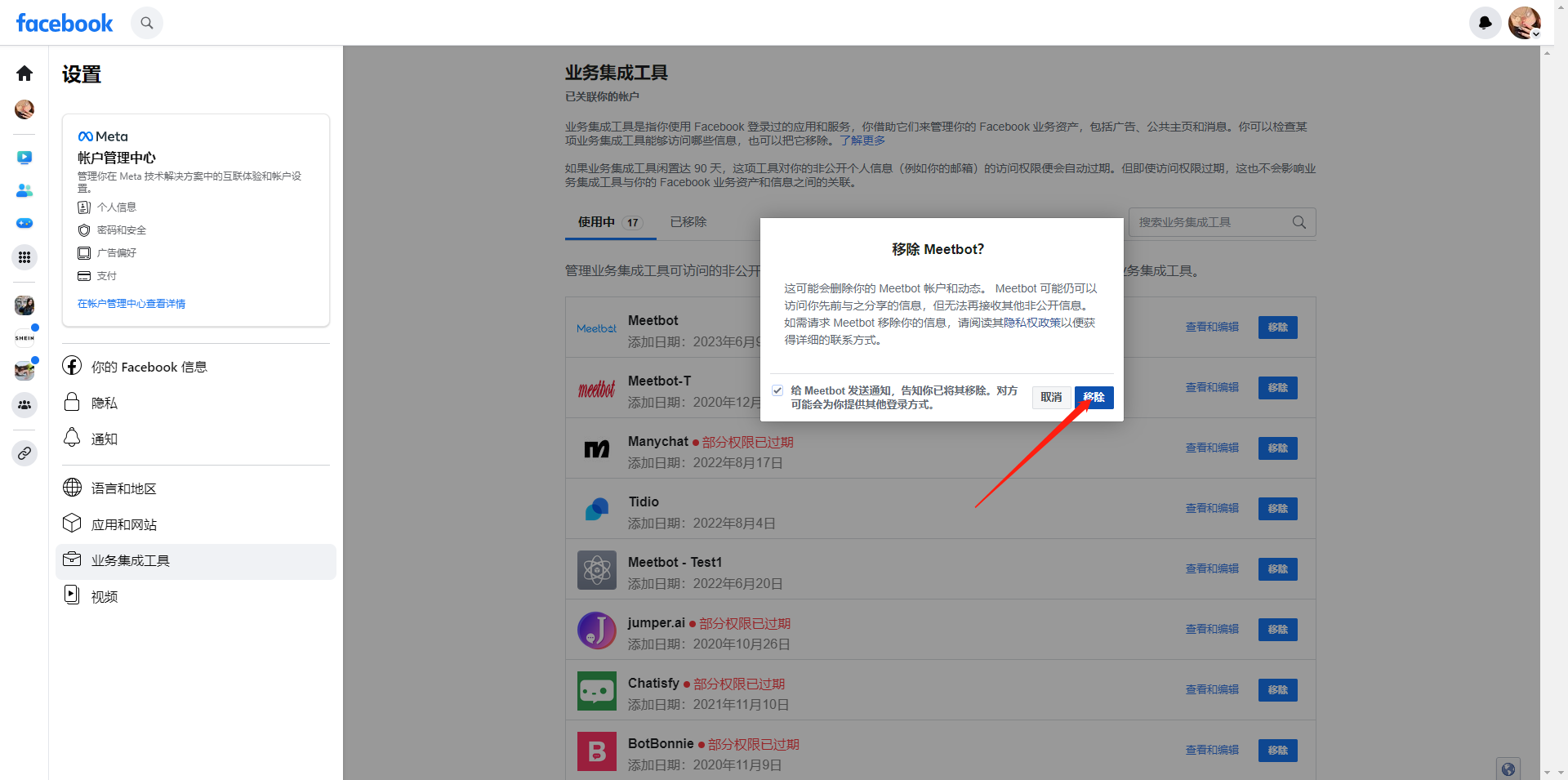
Task: Open 通知 settings
Action: pos(196,439)
